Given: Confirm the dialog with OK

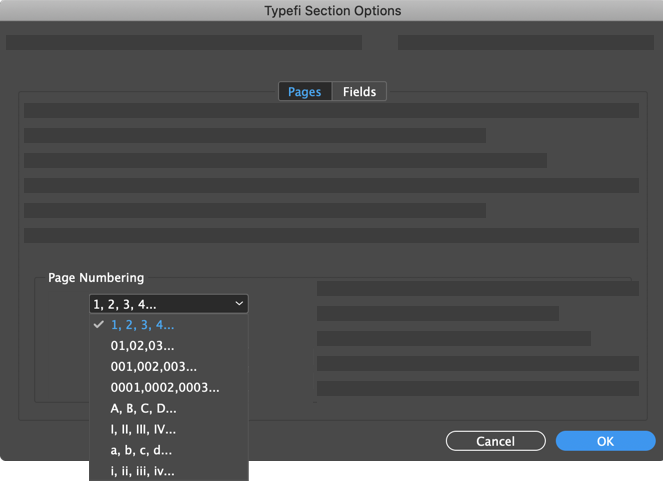Looking at the screenshot, I should 605,441.
